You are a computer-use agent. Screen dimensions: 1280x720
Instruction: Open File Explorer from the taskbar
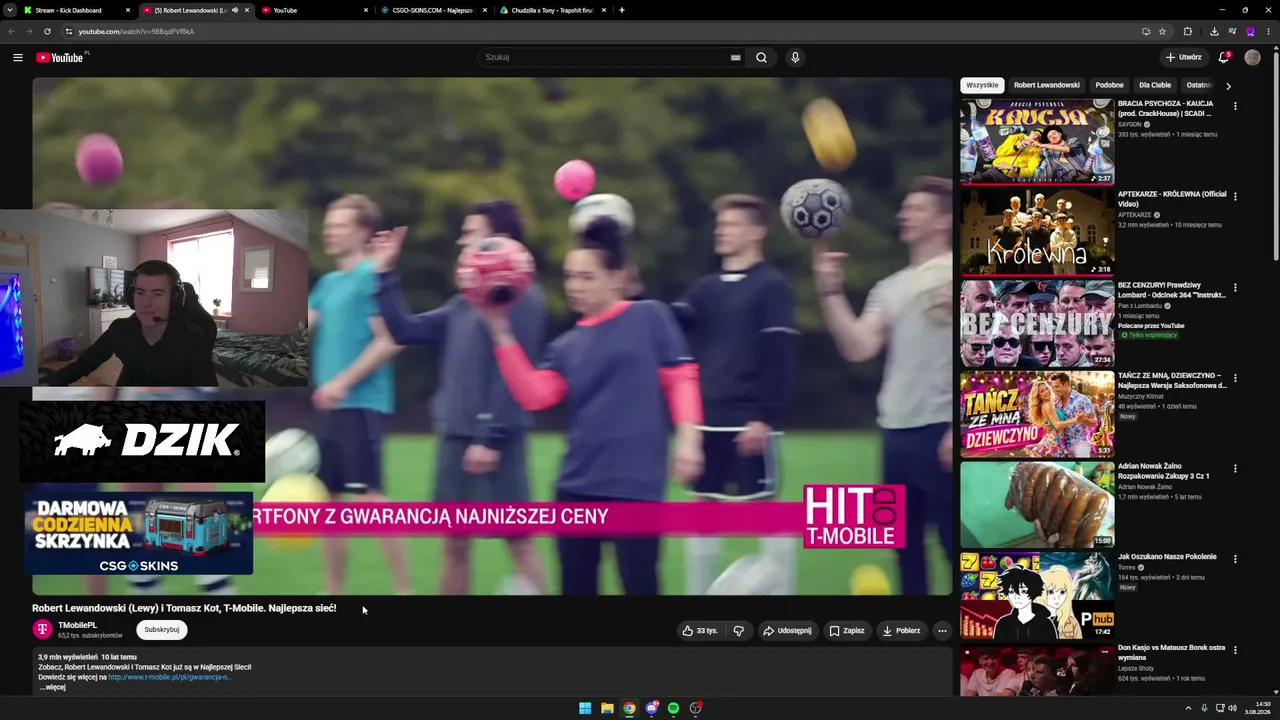[x=607, y=708]
